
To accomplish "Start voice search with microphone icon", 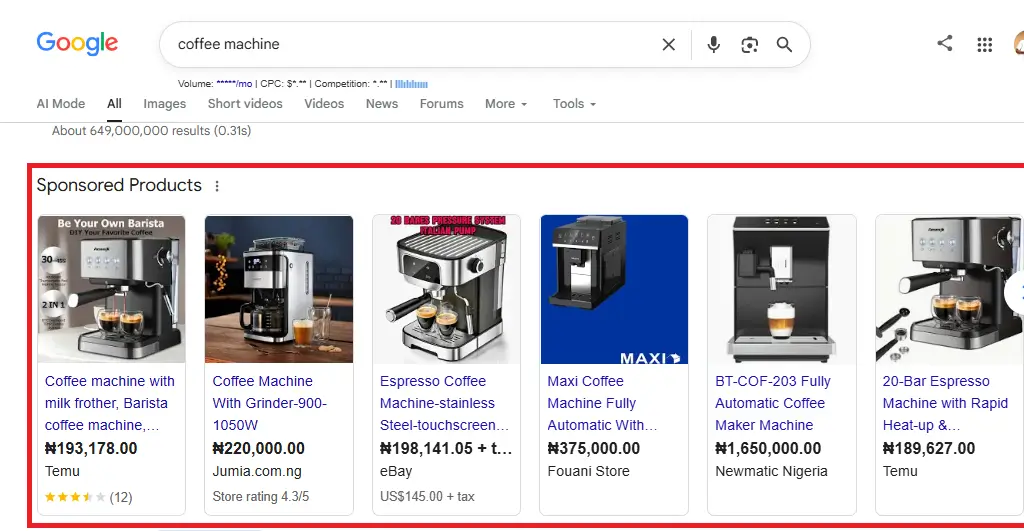I will 714,44.
